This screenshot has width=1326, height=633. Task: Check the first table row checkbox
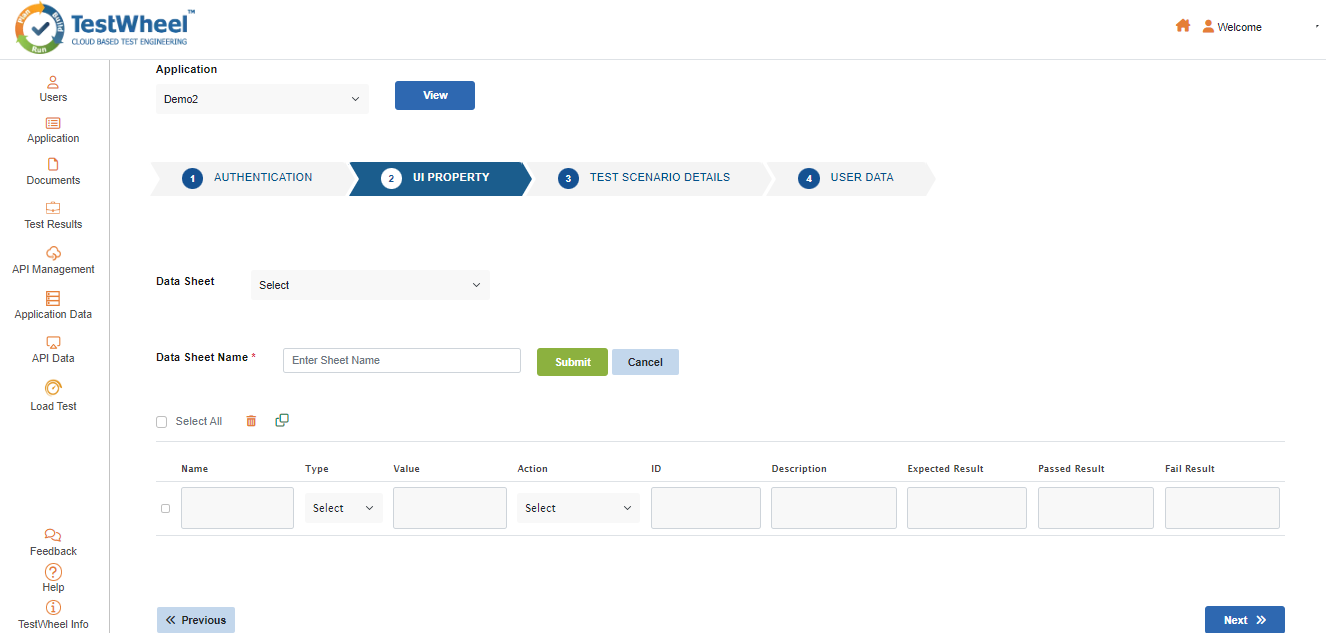166,508
